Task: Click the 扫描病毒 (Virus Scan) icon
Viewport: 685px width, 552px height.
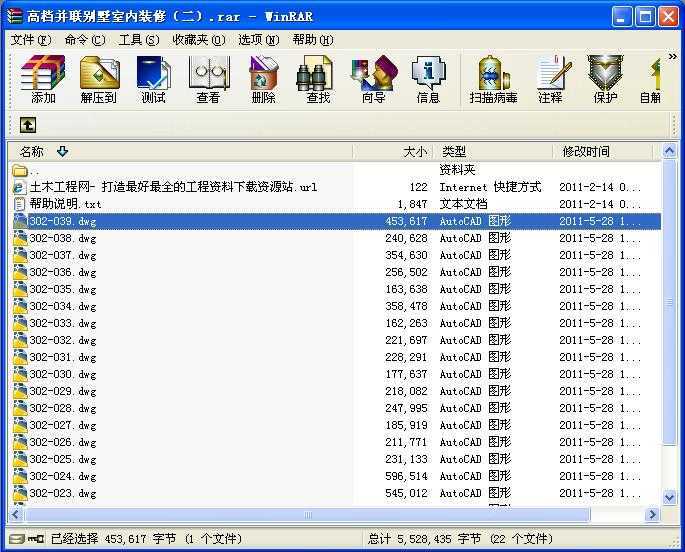Action: point(494,79)
